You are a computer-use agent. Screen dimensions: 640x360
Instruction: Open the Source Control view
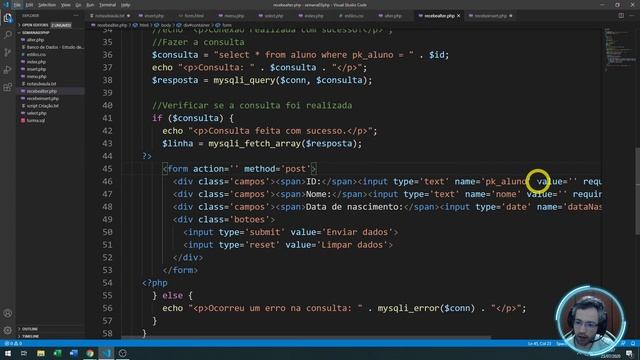click(7, 52)
